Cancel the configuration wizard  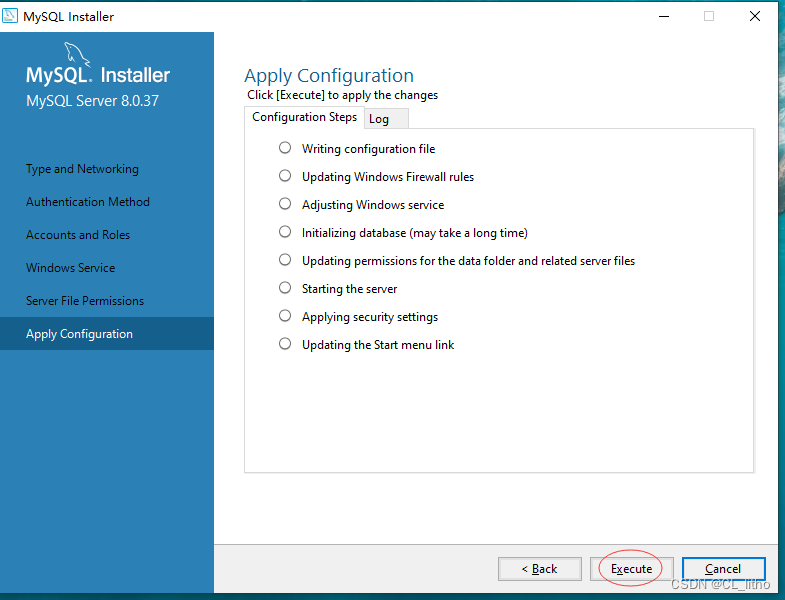(723, 568)
